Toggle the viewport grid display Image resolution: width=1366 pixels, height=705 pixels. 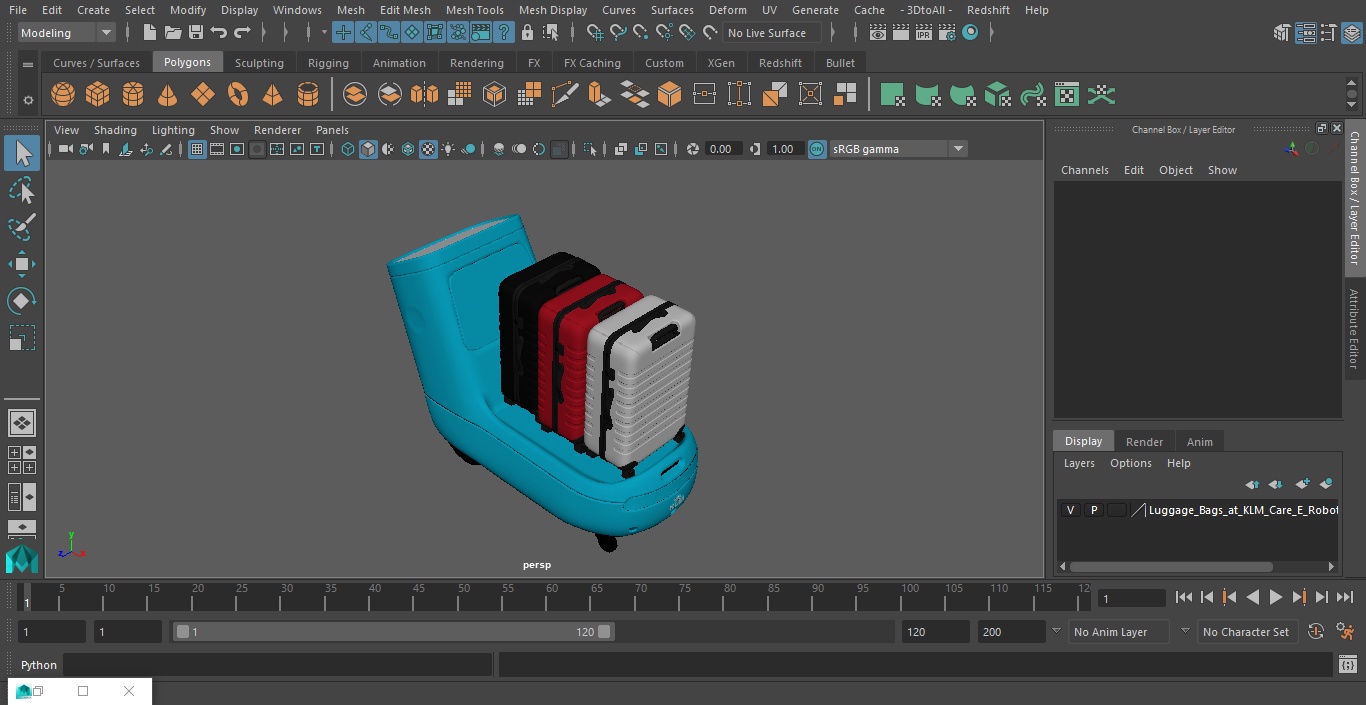196,149
